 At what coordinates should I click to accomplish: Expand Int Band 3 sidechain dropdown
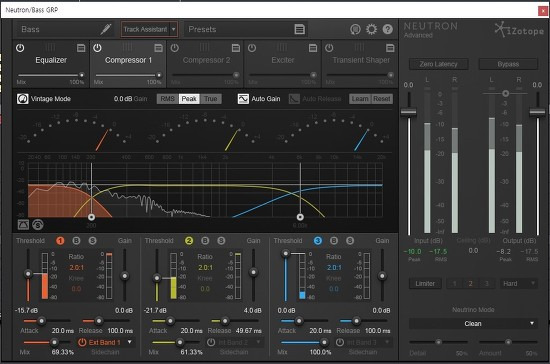coord(387,342)
